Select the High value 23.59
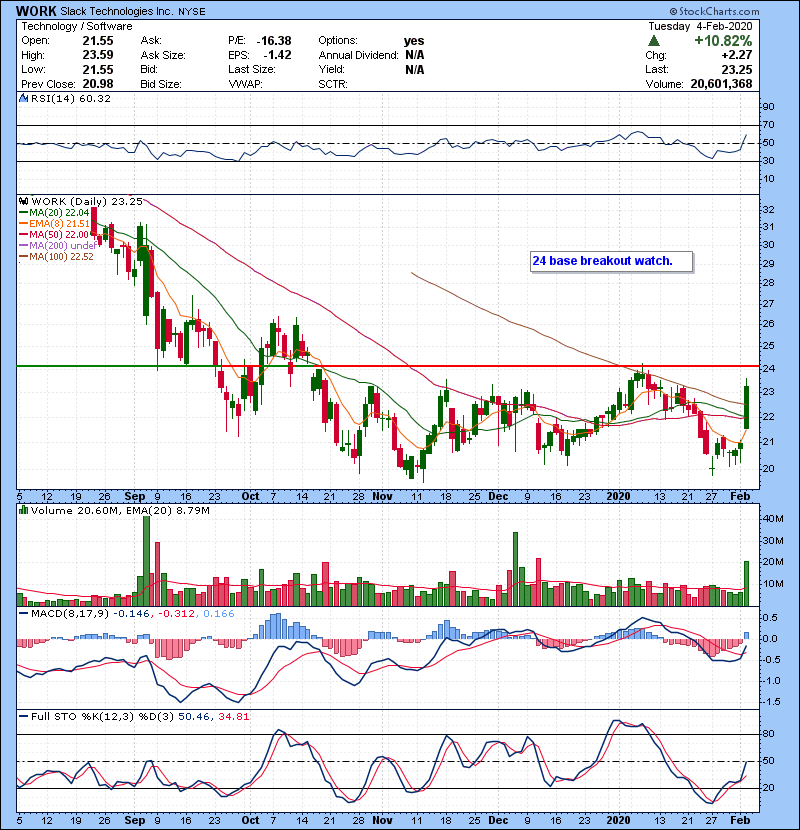 [98, 55]
